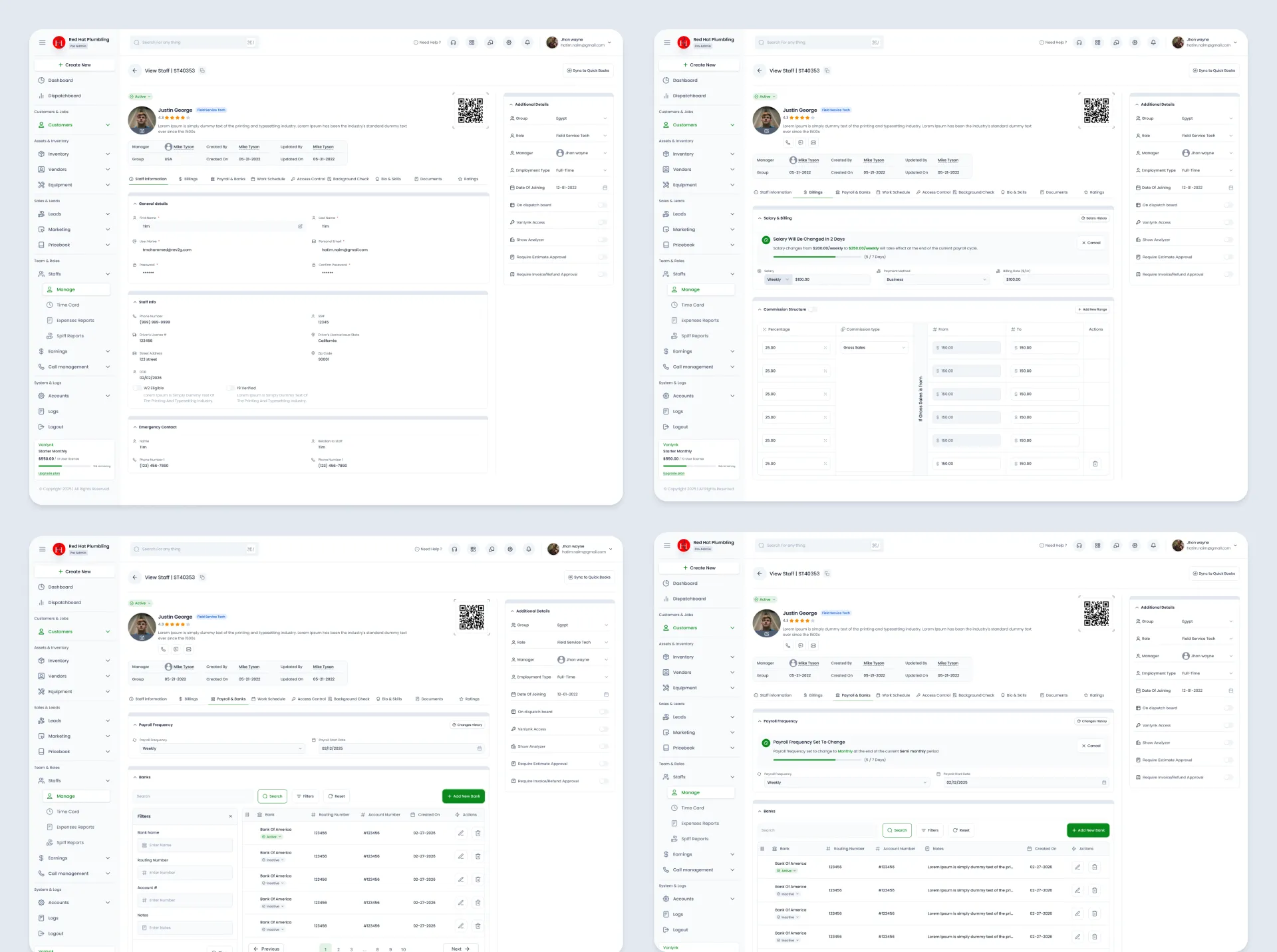The image size is (1277, 952).
Task: Click the Enter Notes filter input field
Action: (185, 928)
